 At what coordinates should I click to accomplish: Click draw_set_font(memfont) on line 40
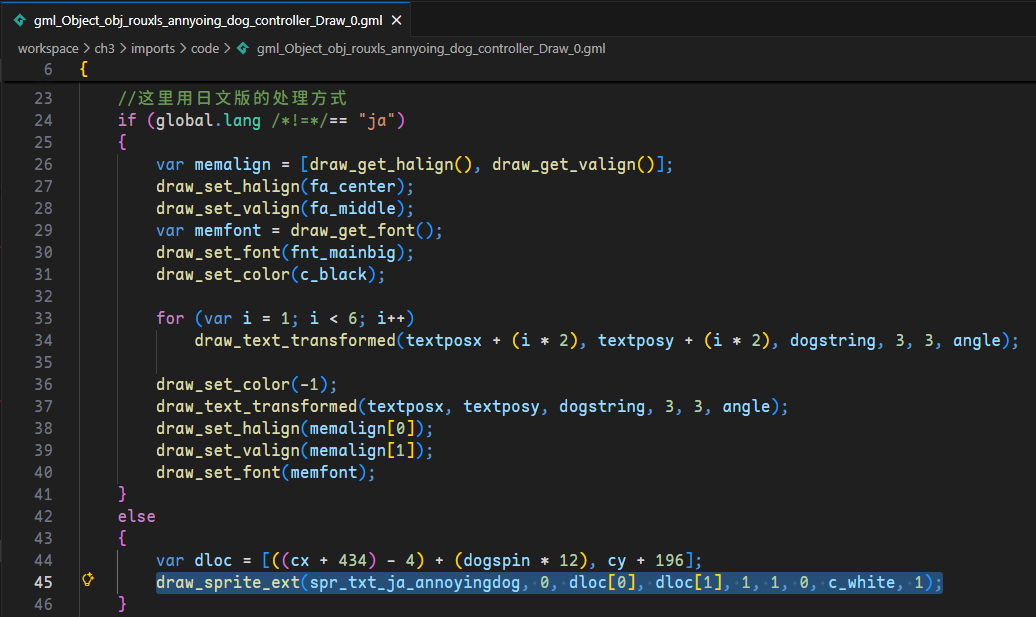(266, 472)
